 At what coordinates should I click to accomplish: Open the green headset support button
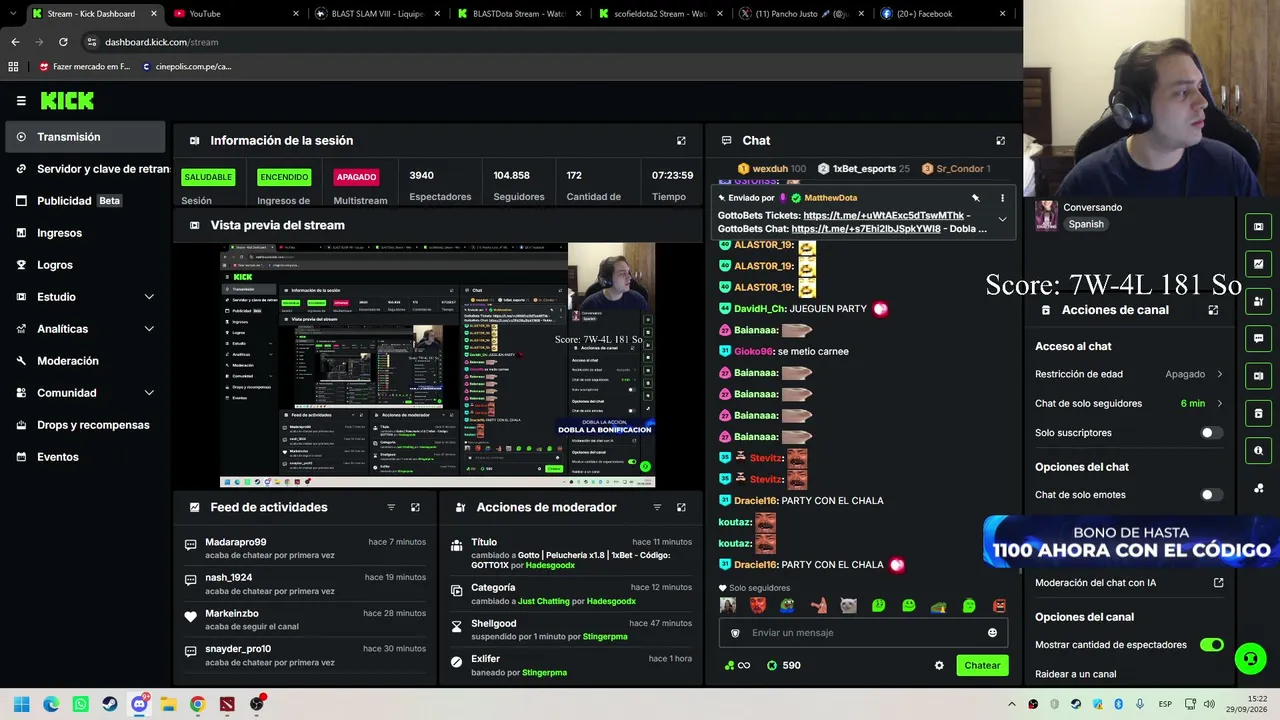1250,659
